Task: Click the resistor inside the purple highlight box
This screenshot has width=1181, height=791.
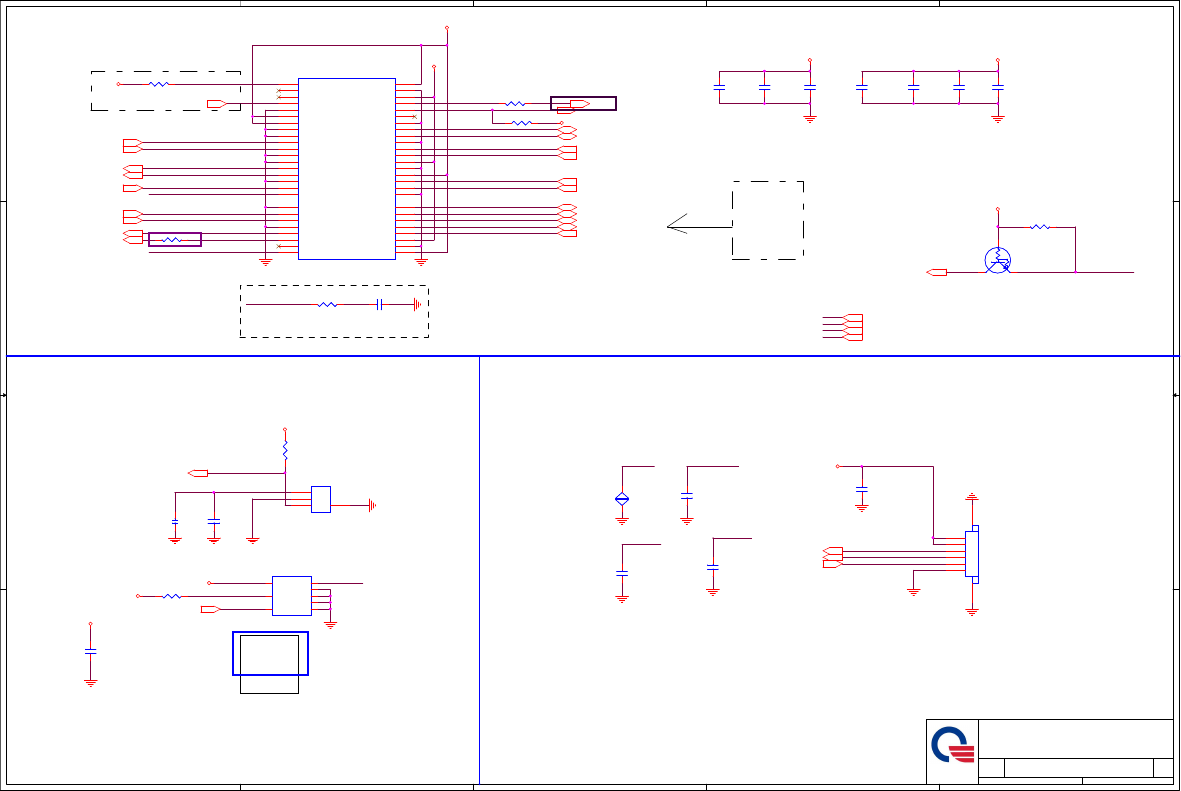Action: (x=172, y=240)
